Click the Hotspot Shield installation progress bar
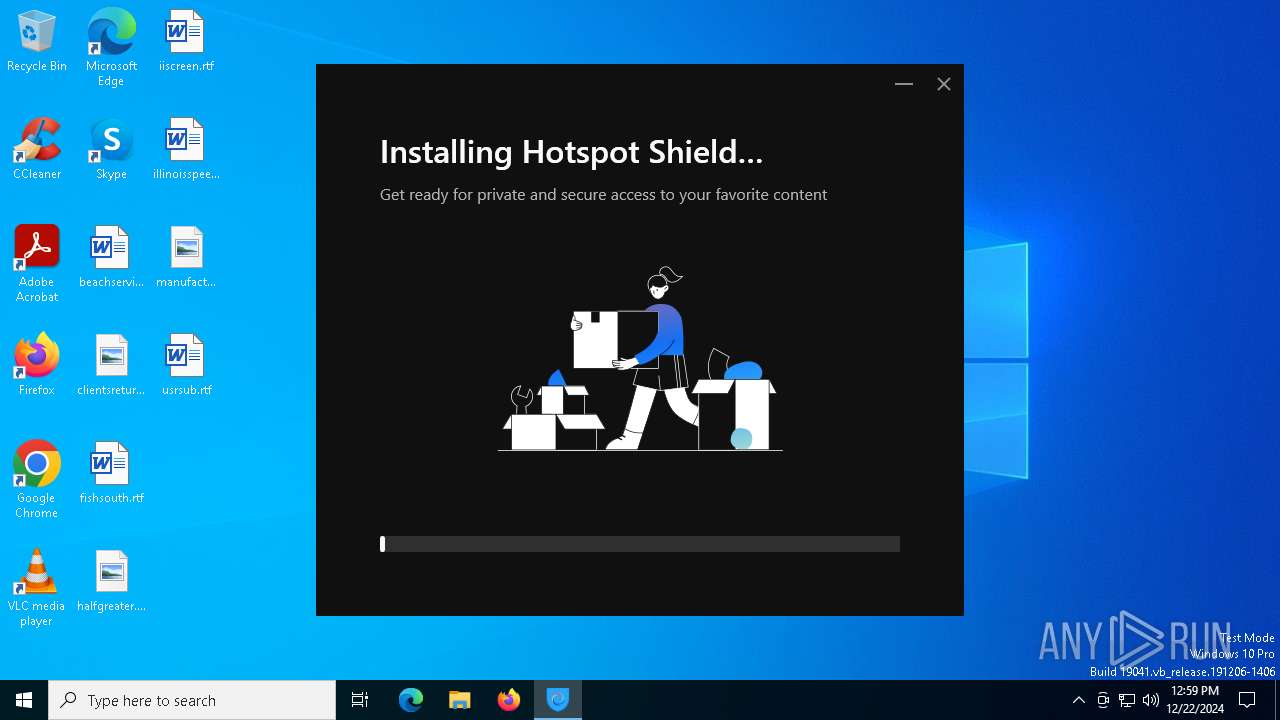The height and width of the screenshot is (720, 1280). click(x=640, y=544)
